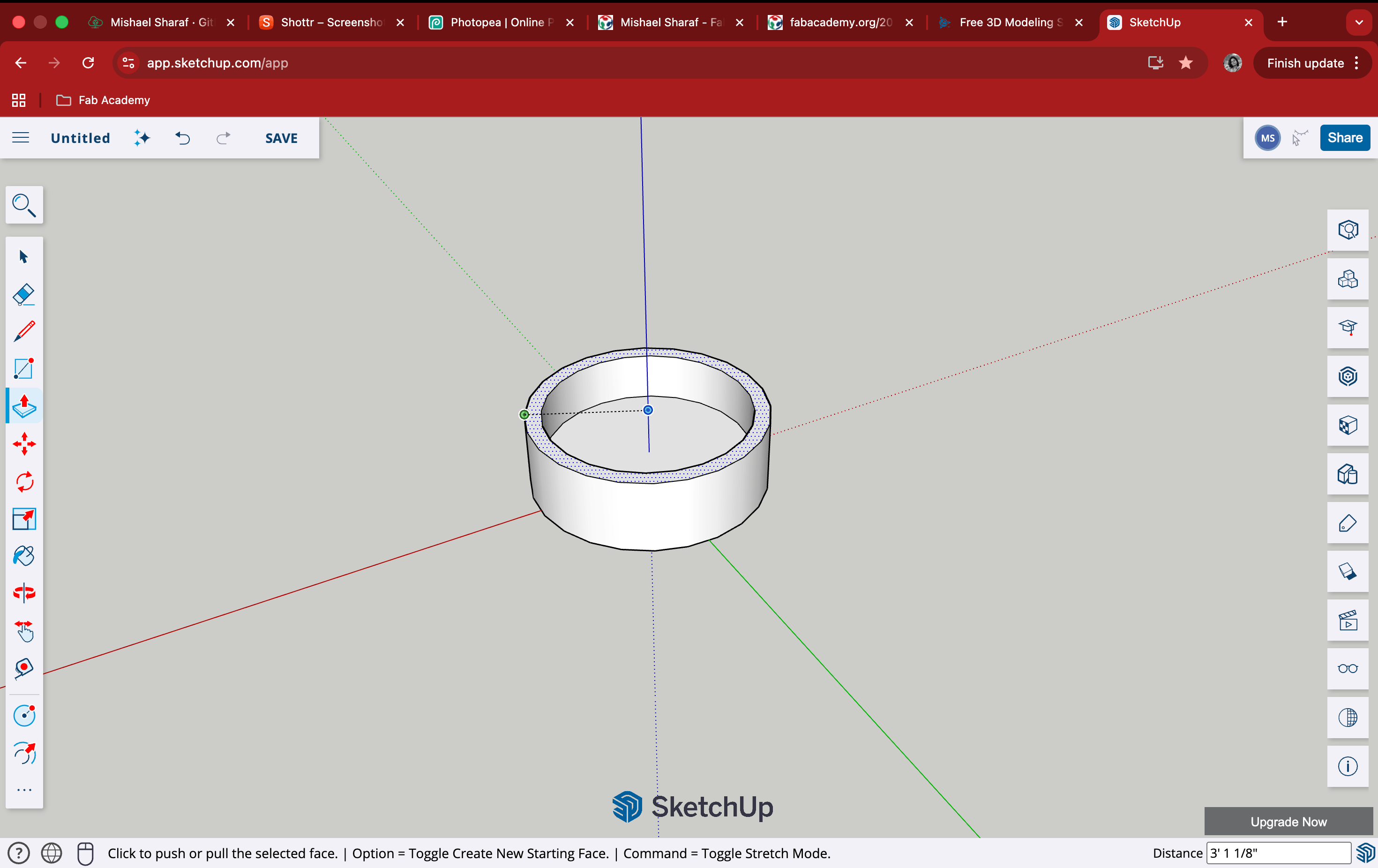Expand more tools ellipsis in toolbar
Image resolution: width=1378 pixels, height=868 pixels.
coord(23,790)
